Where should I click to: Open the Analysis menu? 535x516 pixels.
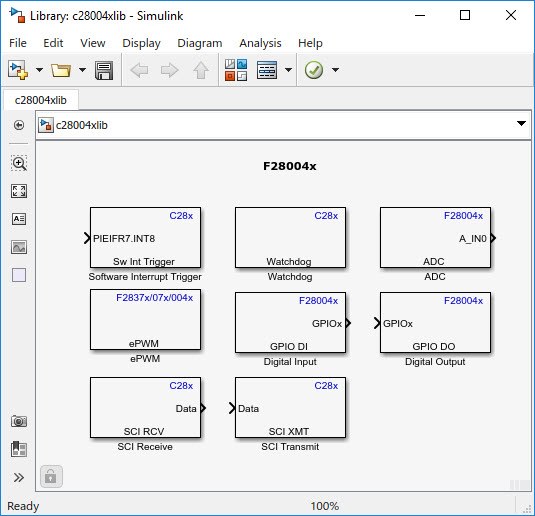tap(260, 43)
